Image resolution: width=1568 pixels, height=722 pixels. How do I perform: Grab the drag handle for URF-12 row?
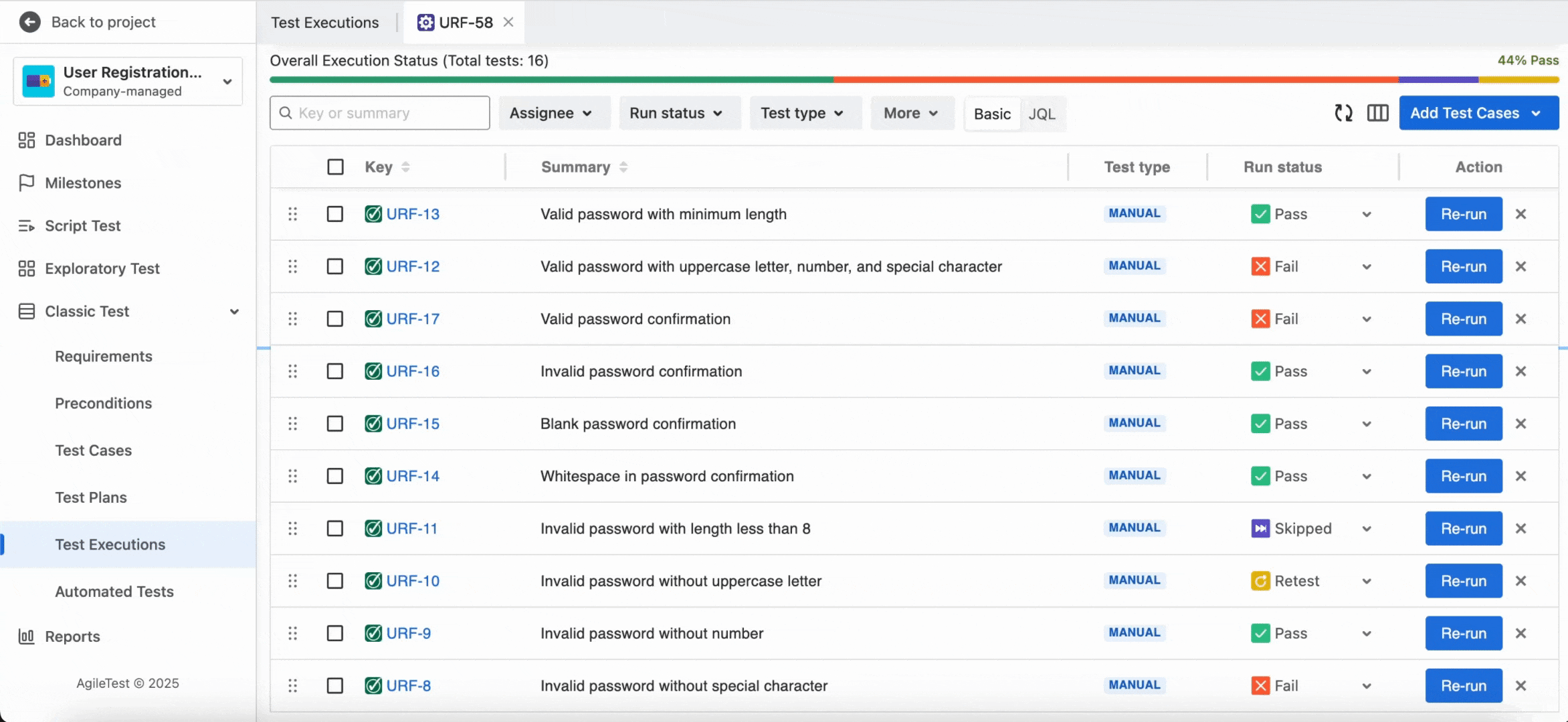click(292, 267)
